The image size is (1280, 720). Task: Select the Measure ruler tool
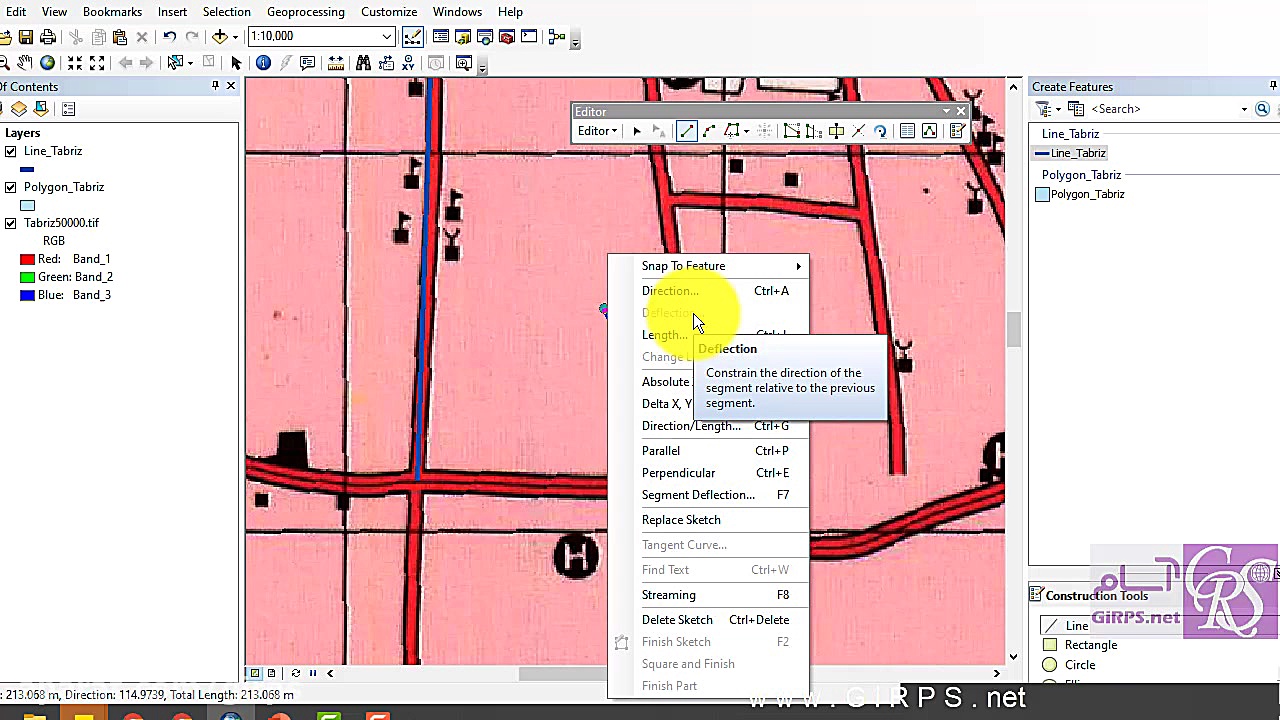tap(336, 63)
